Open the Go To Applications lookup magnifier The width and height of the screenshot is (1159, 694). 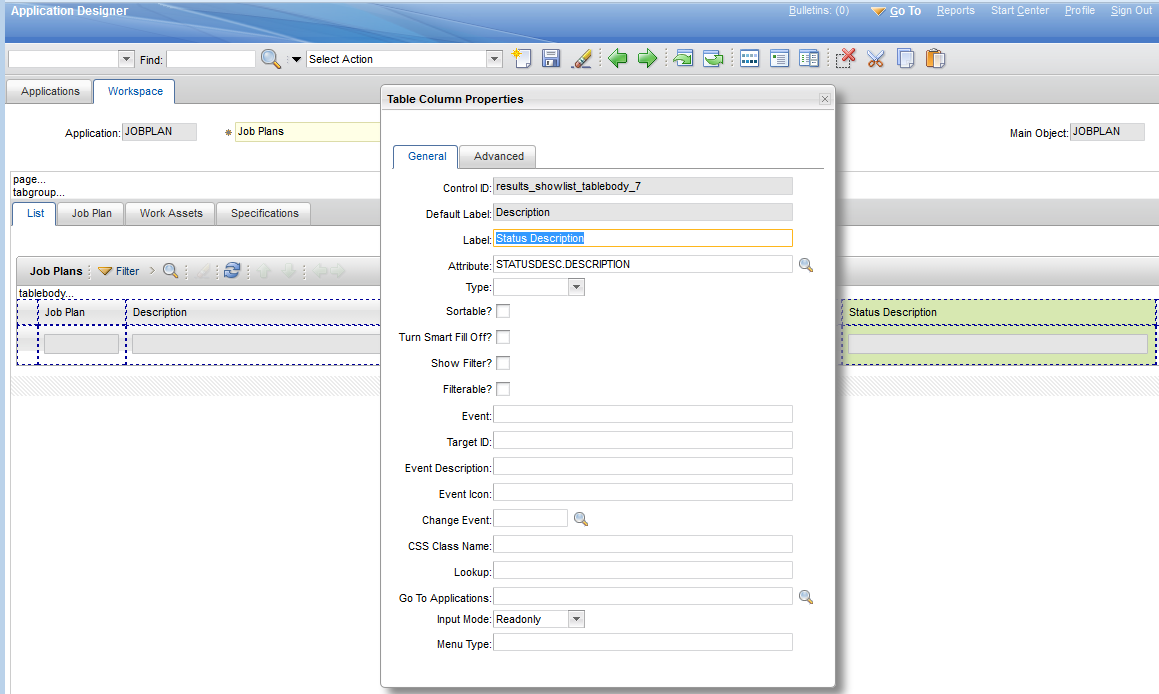point(806,596)
